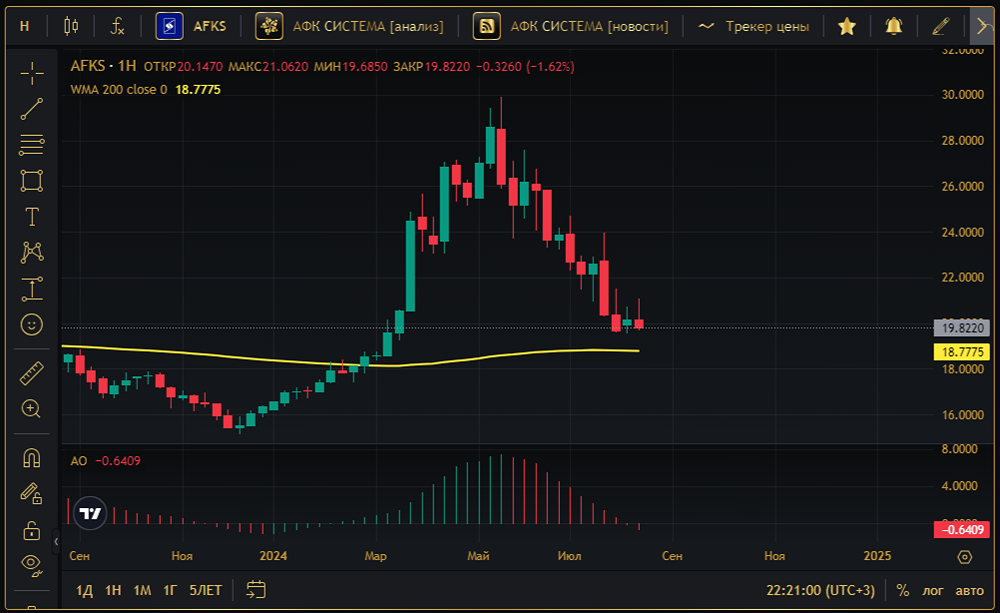Change the H timeframe interval
The height and width of the screenshot is (613, 1000).
(x=24, y=26)
